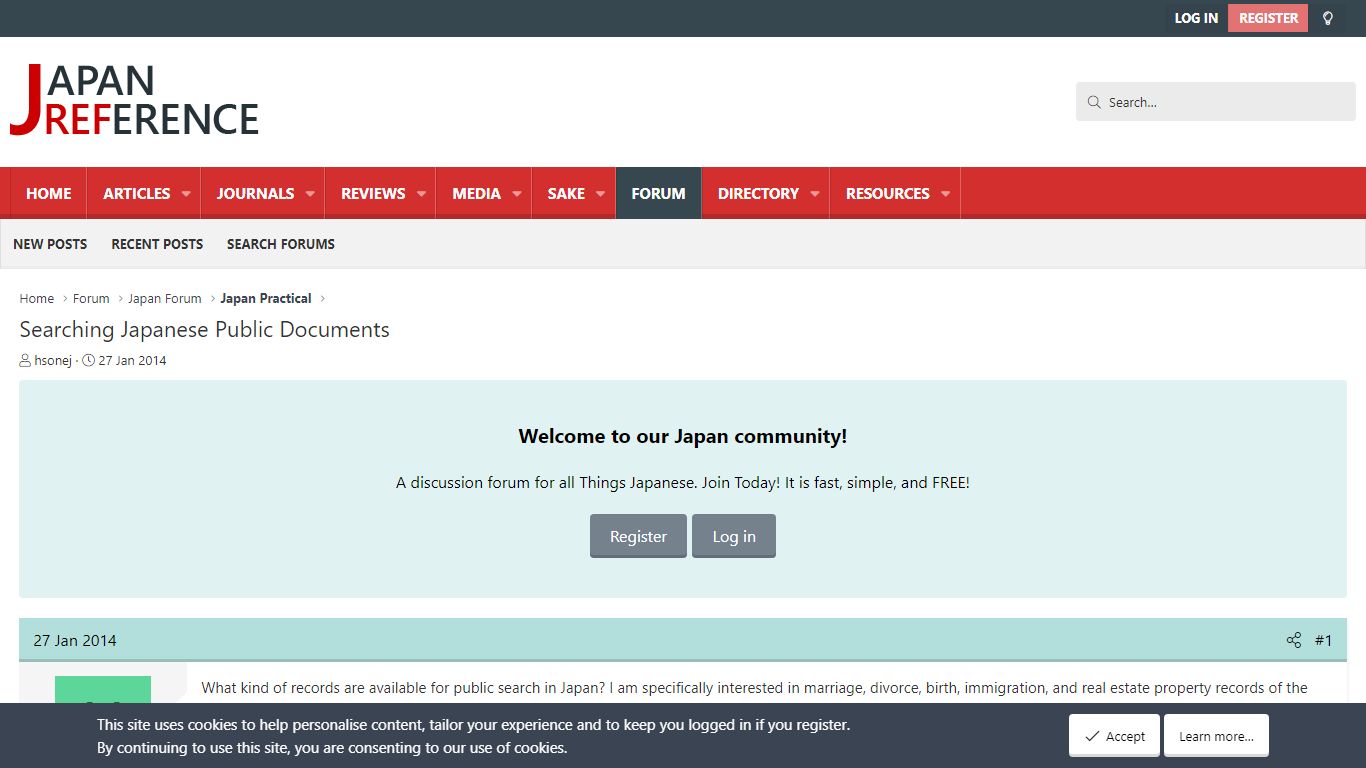Open the Sake nav tab
The image size is (1366, 768).
(x=566, y=194)
